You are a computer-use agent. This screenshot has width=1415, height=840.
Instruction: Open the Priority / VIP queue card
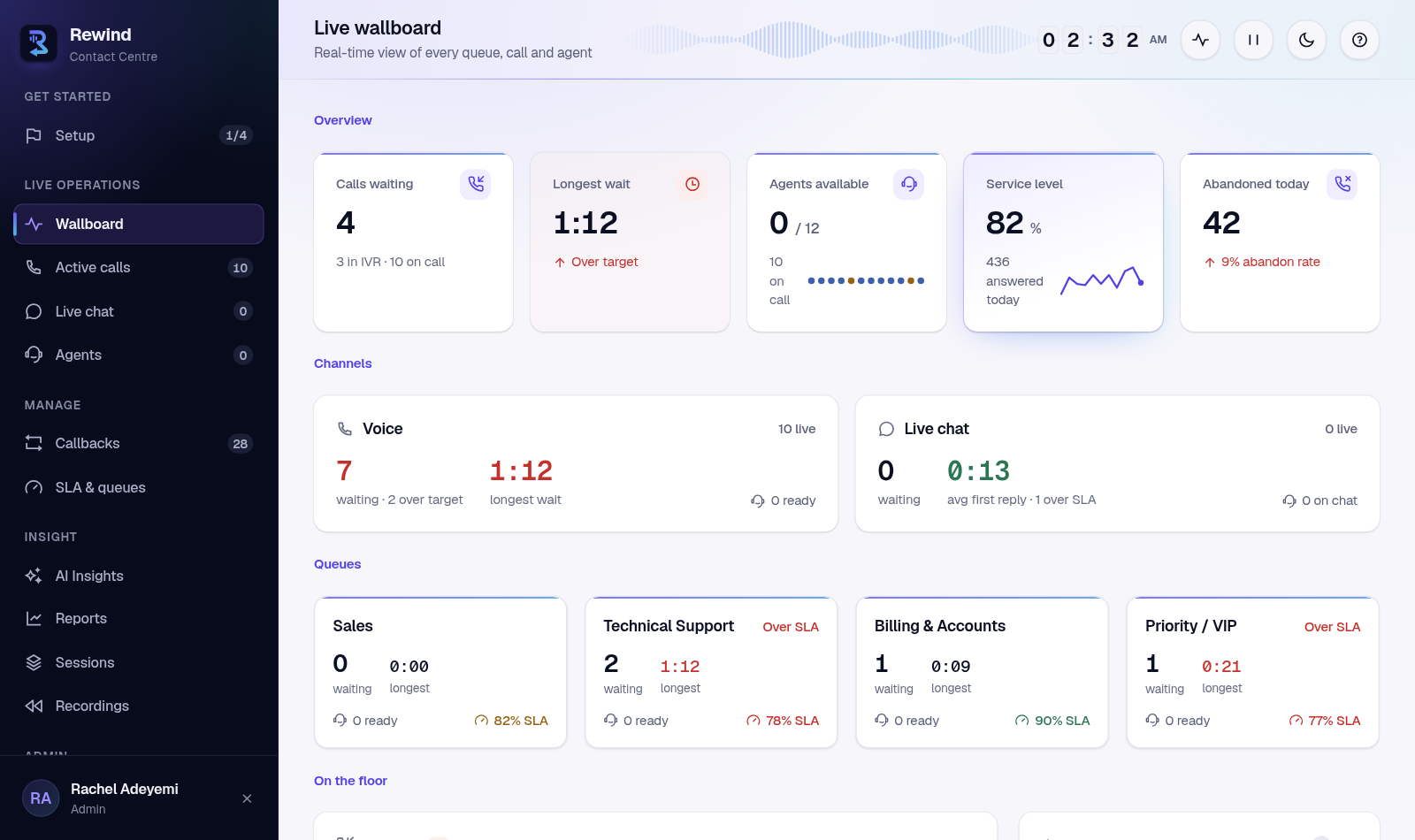[x=1252, y=672]
